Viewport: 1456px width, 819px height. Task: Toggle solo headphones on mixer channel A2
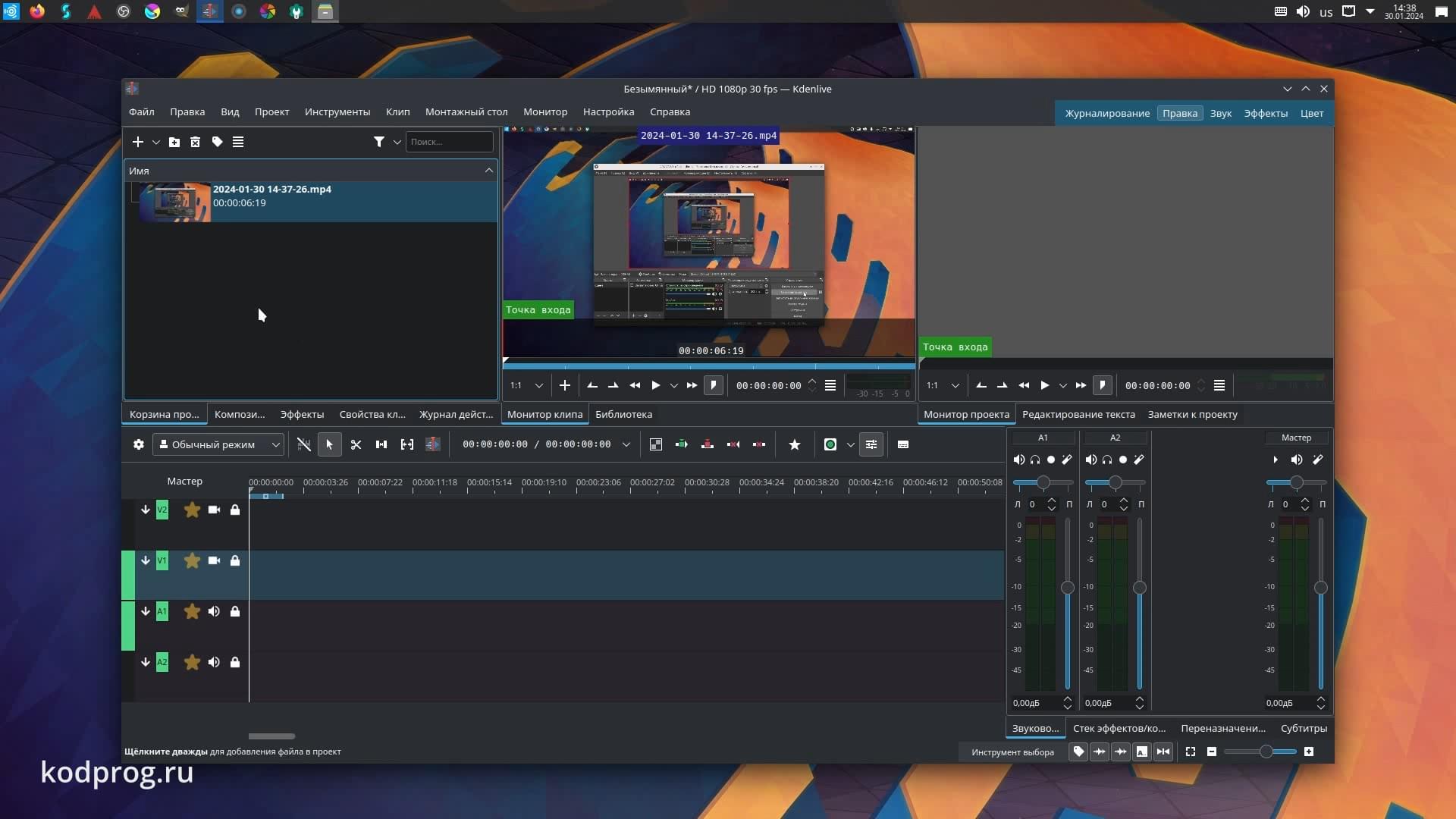point(1107,460)
